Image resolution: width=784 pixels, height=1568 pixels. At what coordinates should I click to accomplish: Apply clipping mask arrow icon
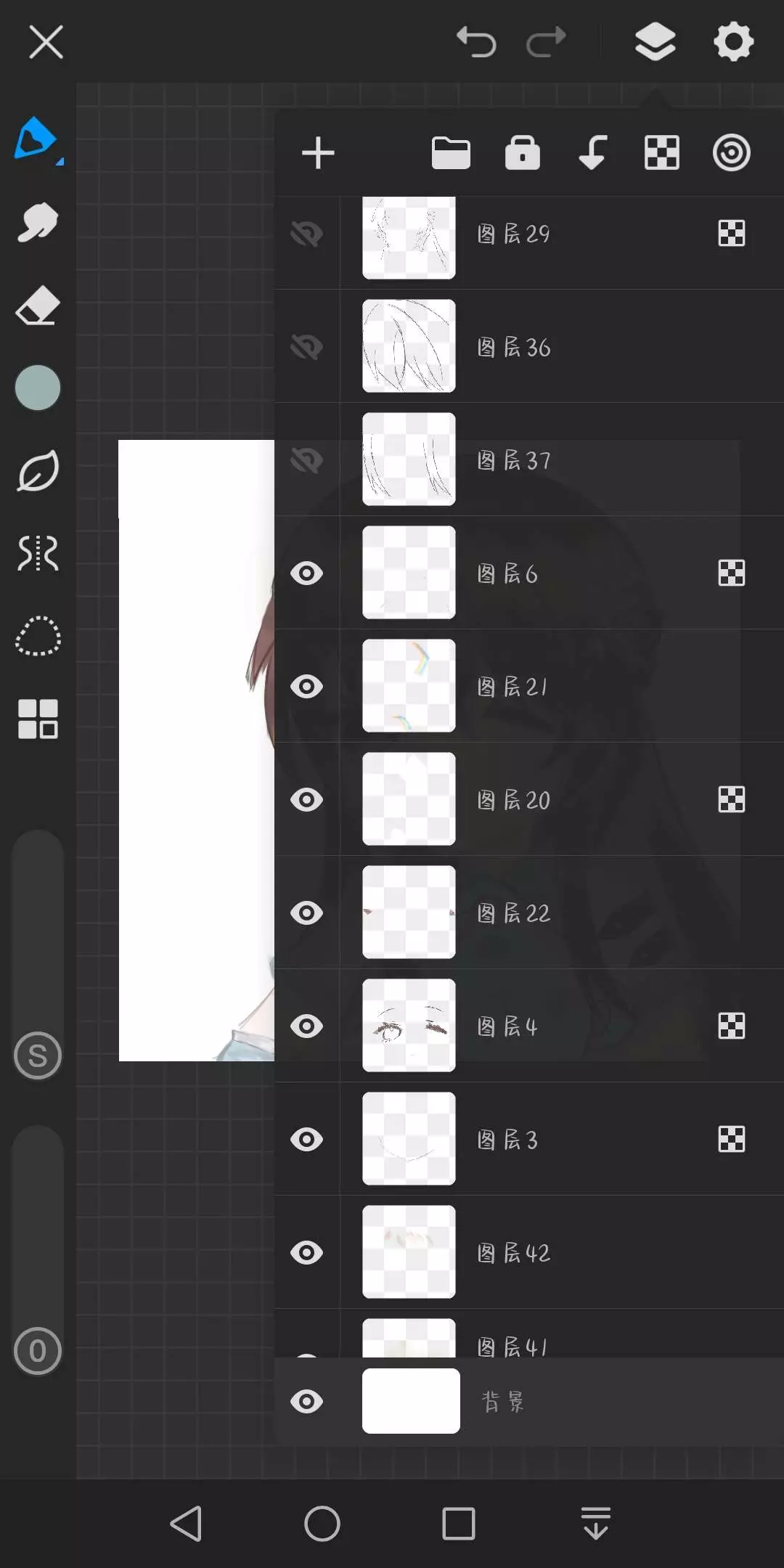[593, 152]
